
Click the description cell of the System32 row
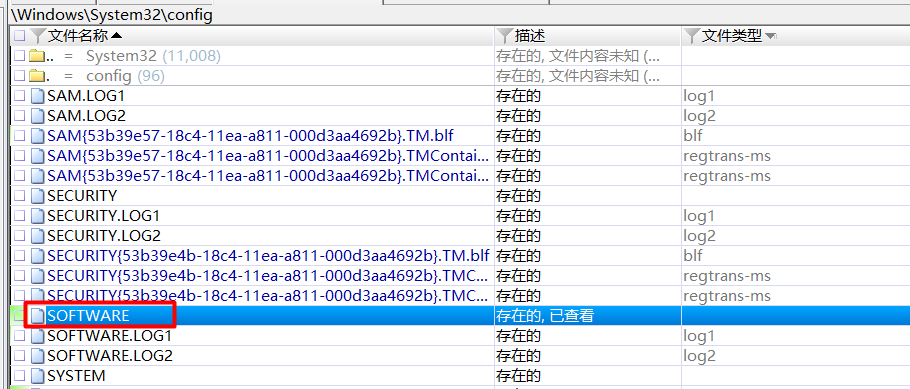(x=578, y=56)
